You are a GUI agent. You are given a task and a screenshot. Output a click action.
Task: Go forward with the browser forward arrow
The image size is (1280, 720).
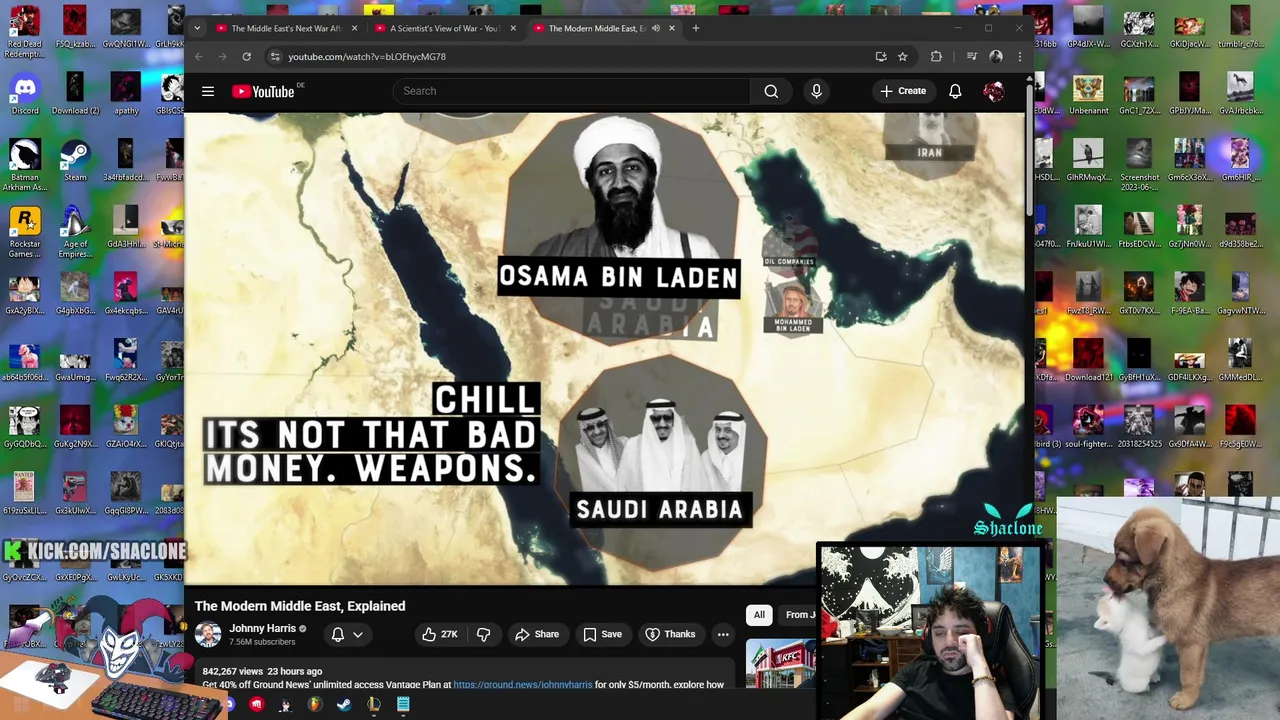(x=222, y=57)
